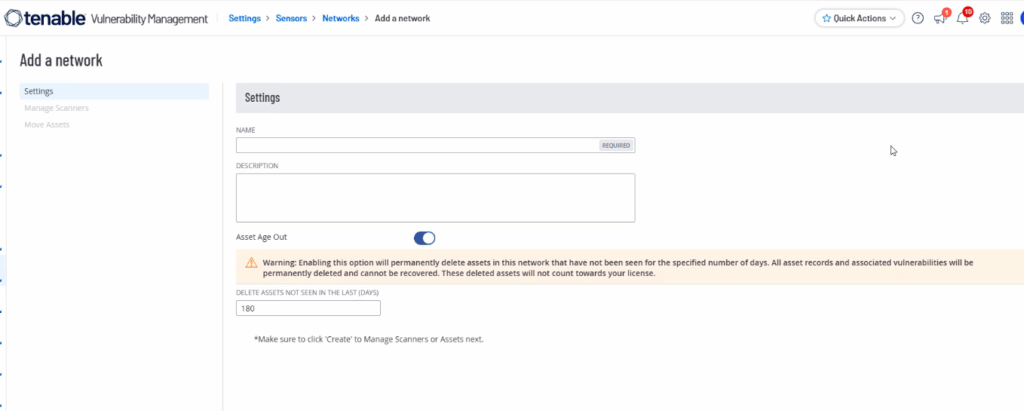This screenshot has height=411, width=1024.
Task: Open the megaphone announcements icon
Action: [x=940, y=18]
